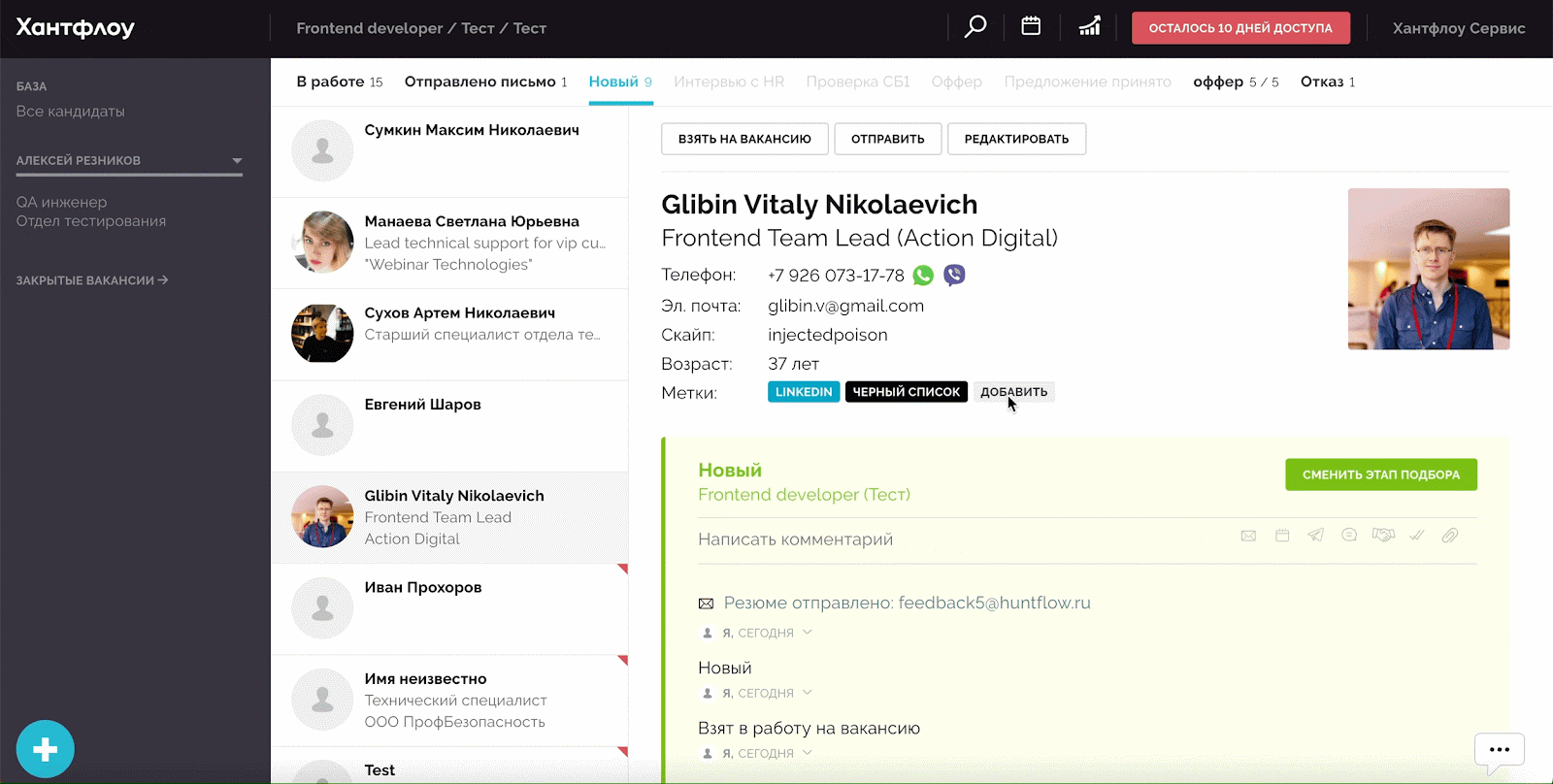Click the speech bubble icon in comment toolbar
Viewport: 1553px width, 784px height.
click(x=1349, y=535)
